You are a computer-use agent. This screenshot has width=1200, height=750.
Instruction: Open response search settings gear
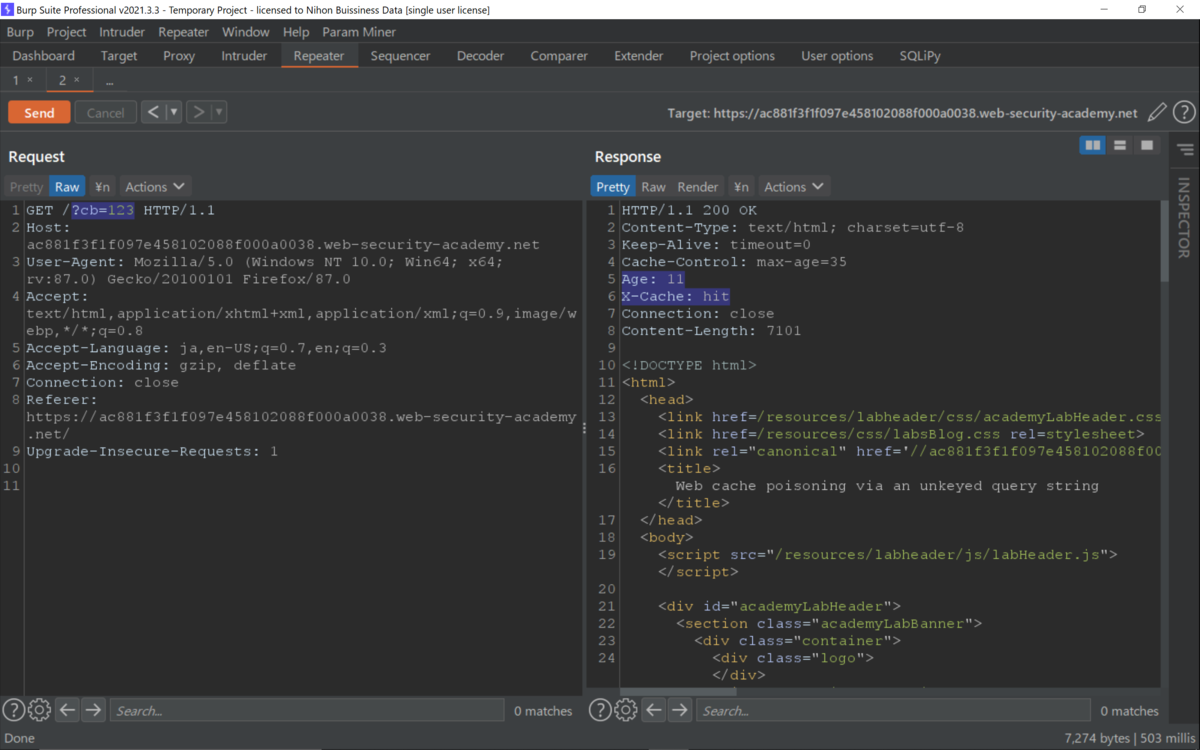tap(626, 710)
